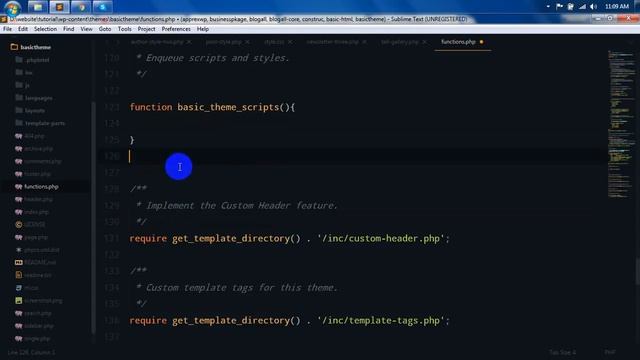Viewport: 640px width, 360px height.
Task: Open the Selection menu
Action: [x=45, y=29]
